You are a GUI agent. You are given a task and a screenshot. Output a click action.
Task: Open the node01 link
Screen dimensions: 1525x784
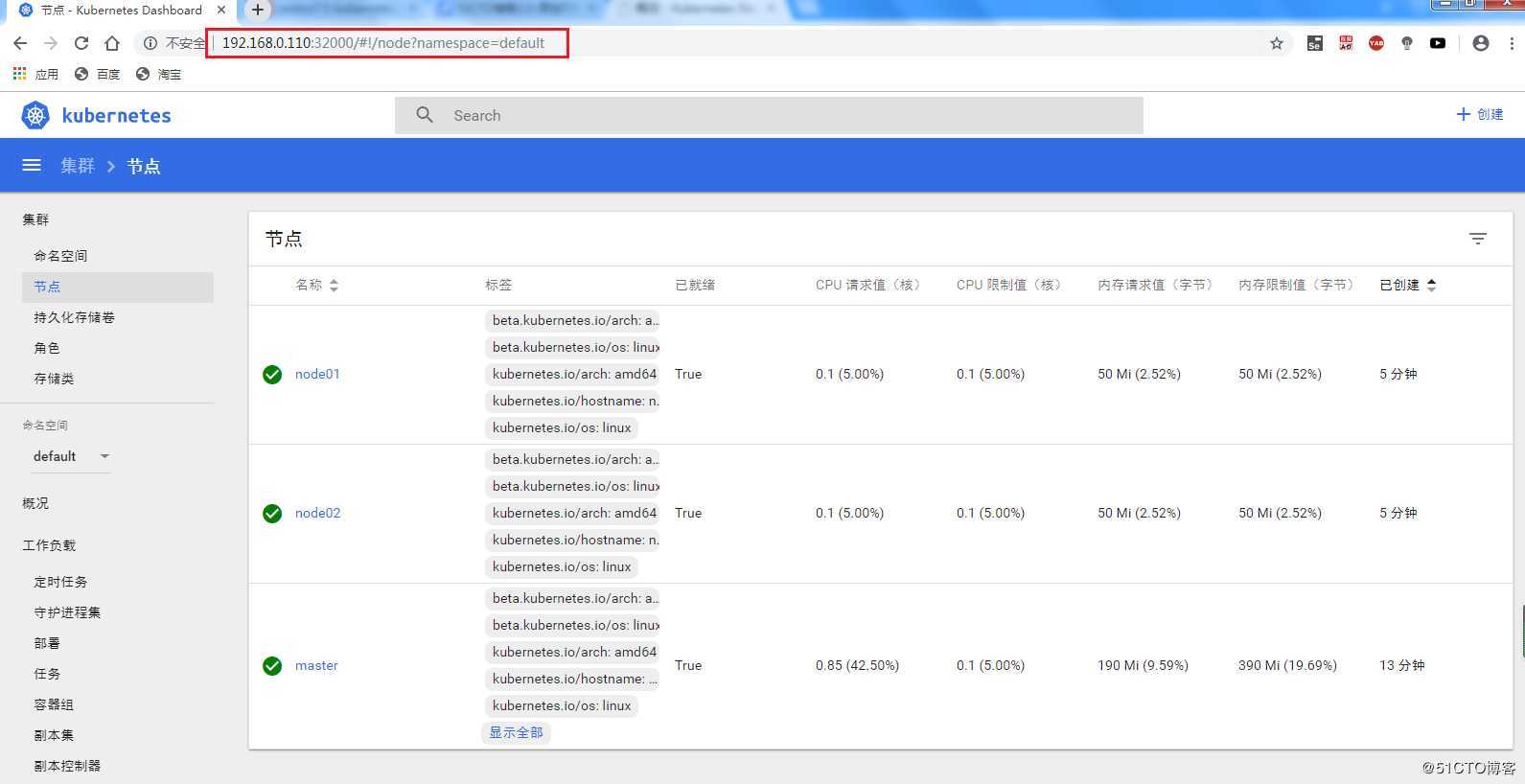pyautogui.click(x=317, y=374)
